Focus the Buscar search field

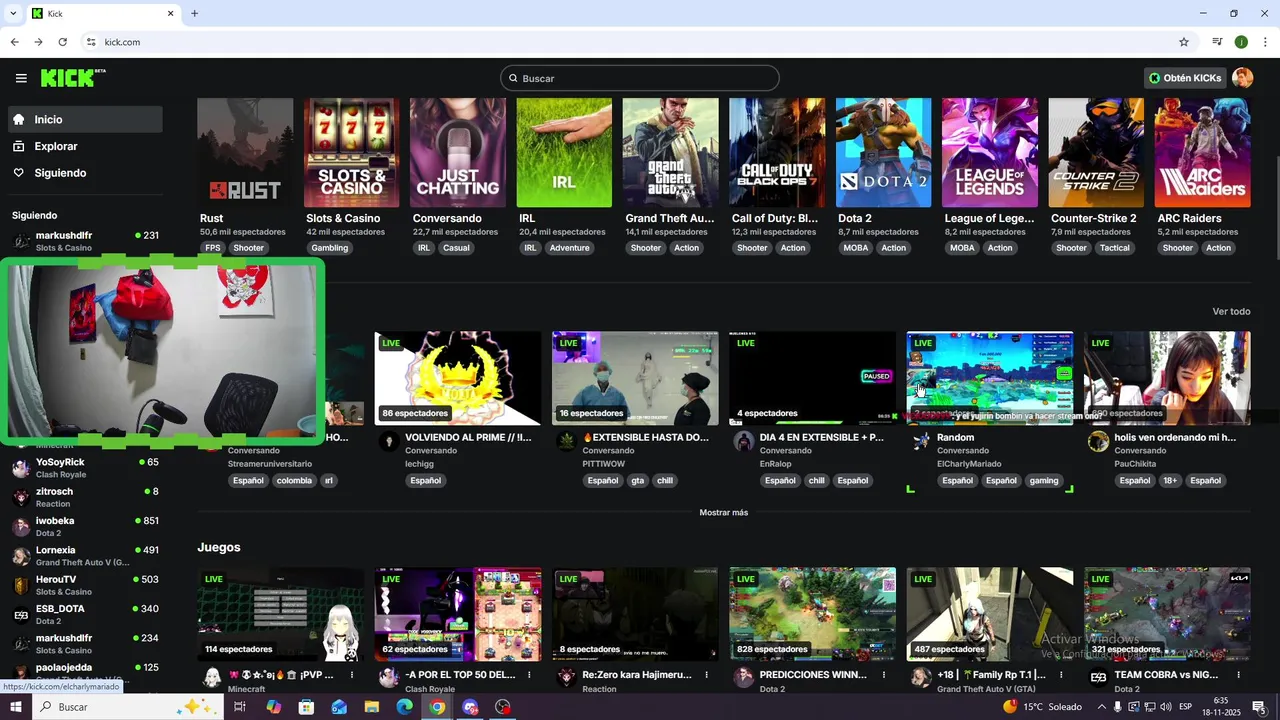point(640,78)
